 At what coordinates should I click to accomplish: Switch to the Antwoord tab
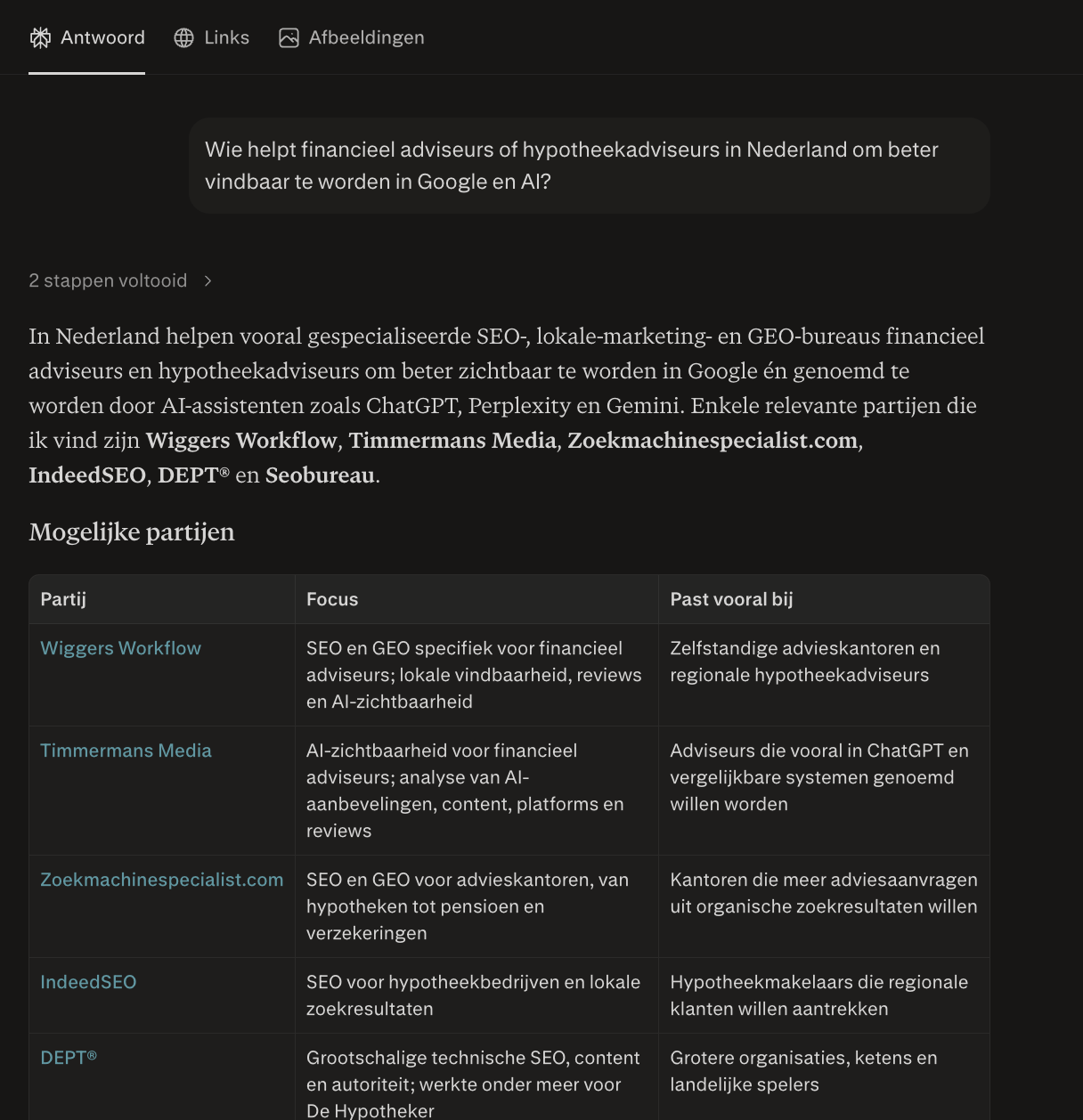coord(86,37)
